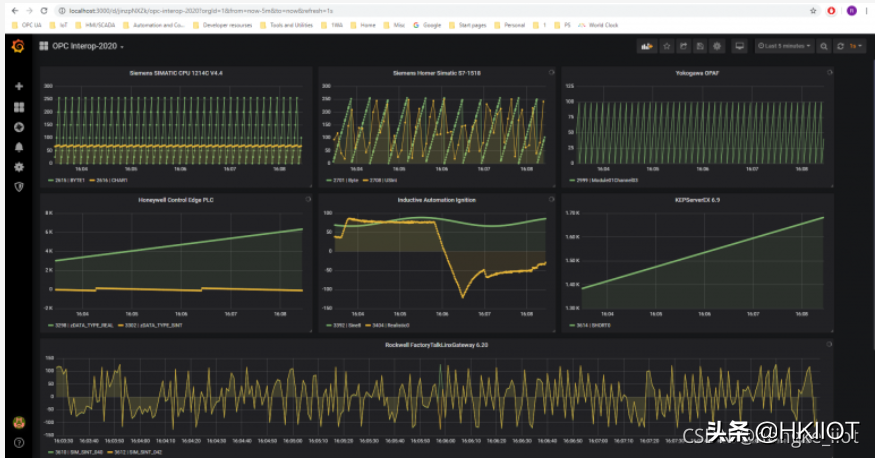Toggle the first yellow Rockwell legend series

pos(134,452)
